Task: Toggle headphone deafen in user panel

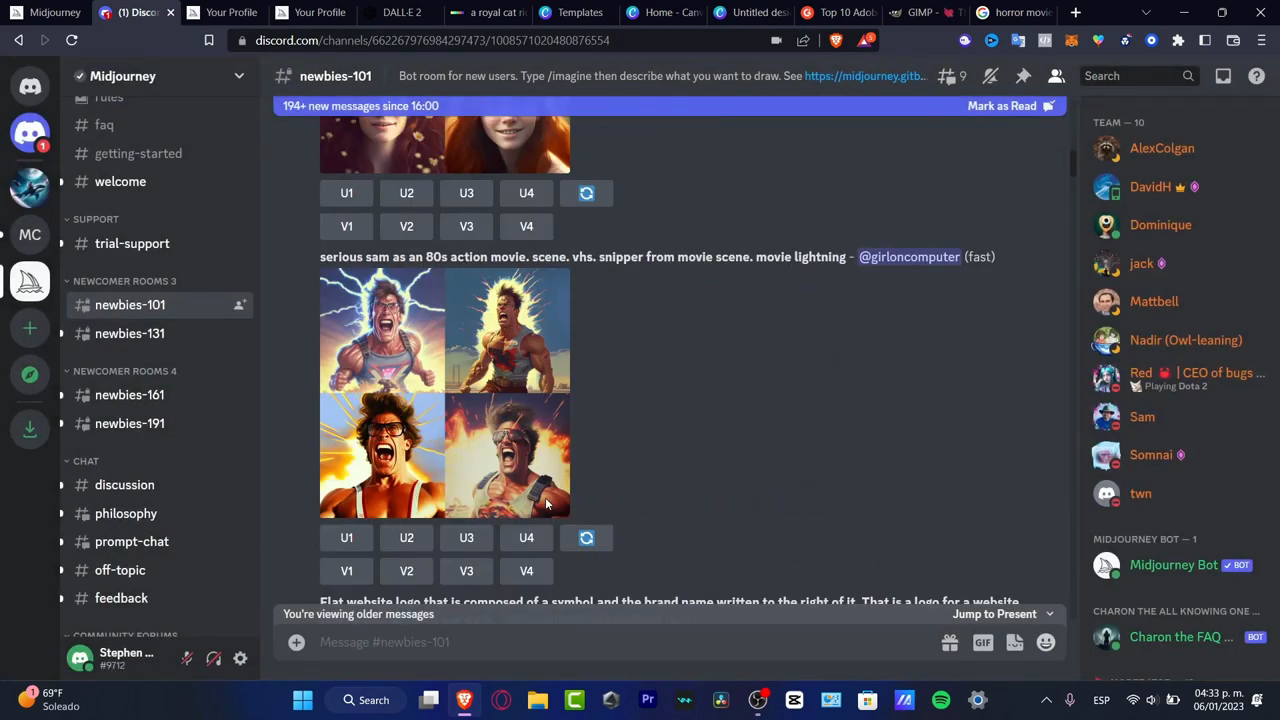Action: [x=213, y=659]
